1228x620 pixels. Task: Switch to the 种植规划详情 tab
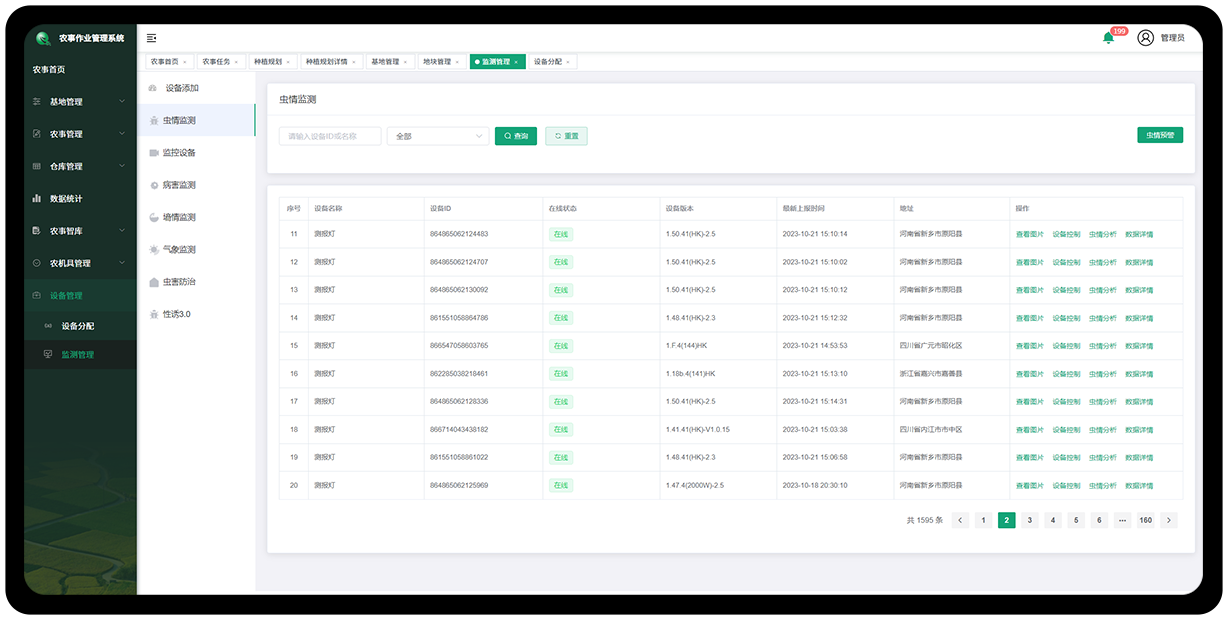pos(327,62)
